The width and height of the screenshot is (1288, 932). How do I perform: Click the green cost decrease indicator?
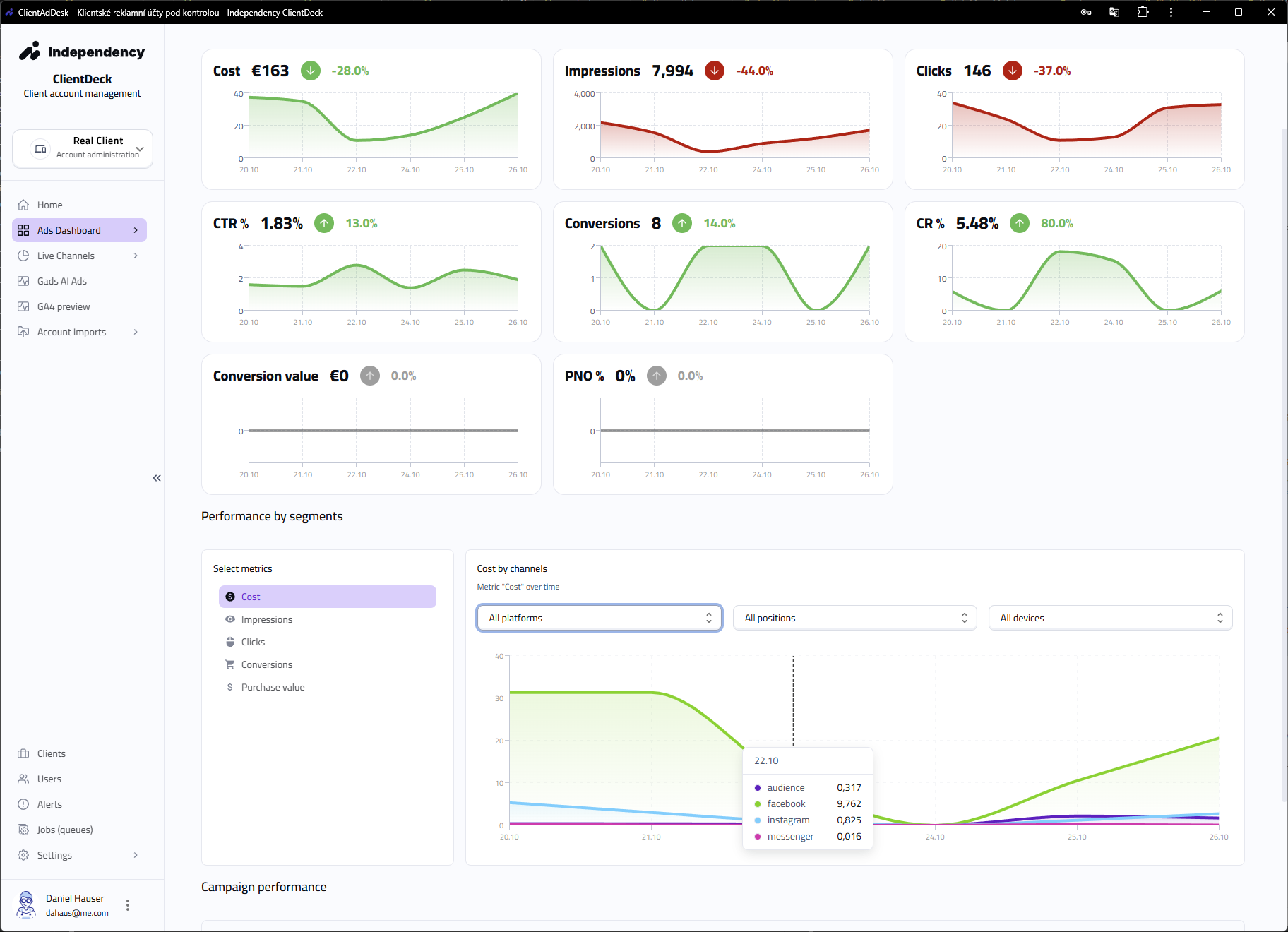click(x=311, y=71)
